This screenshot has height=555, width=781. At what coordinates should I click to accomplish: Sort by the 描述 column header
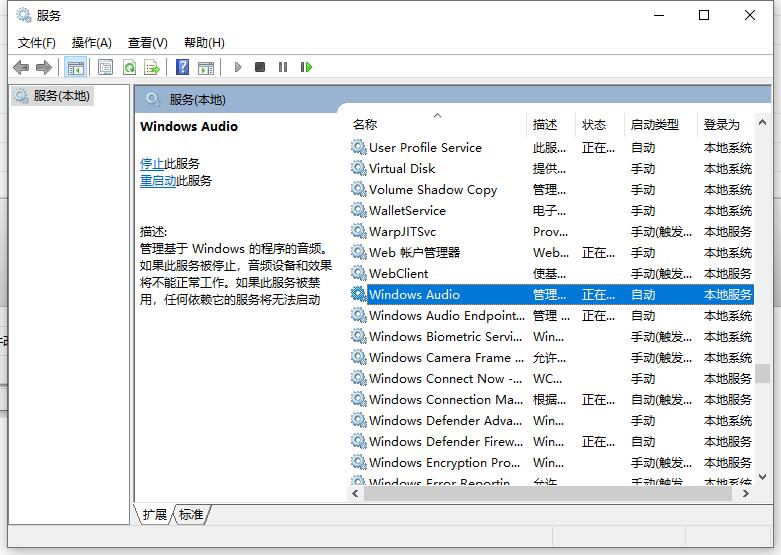(x=545, y=124)
